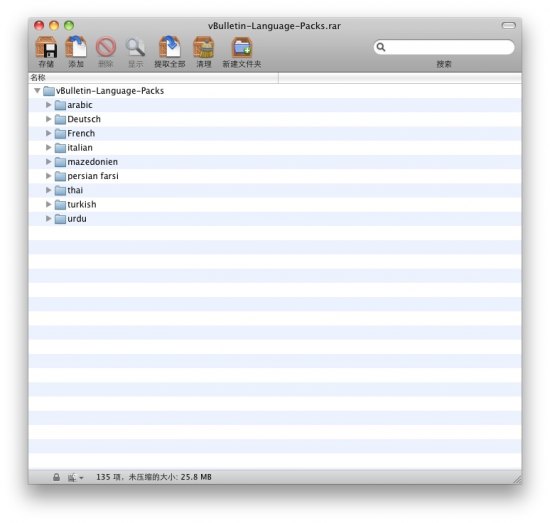Click the 'Deutsch' folder name
The image size is (550, 523).
coord(84,119)
